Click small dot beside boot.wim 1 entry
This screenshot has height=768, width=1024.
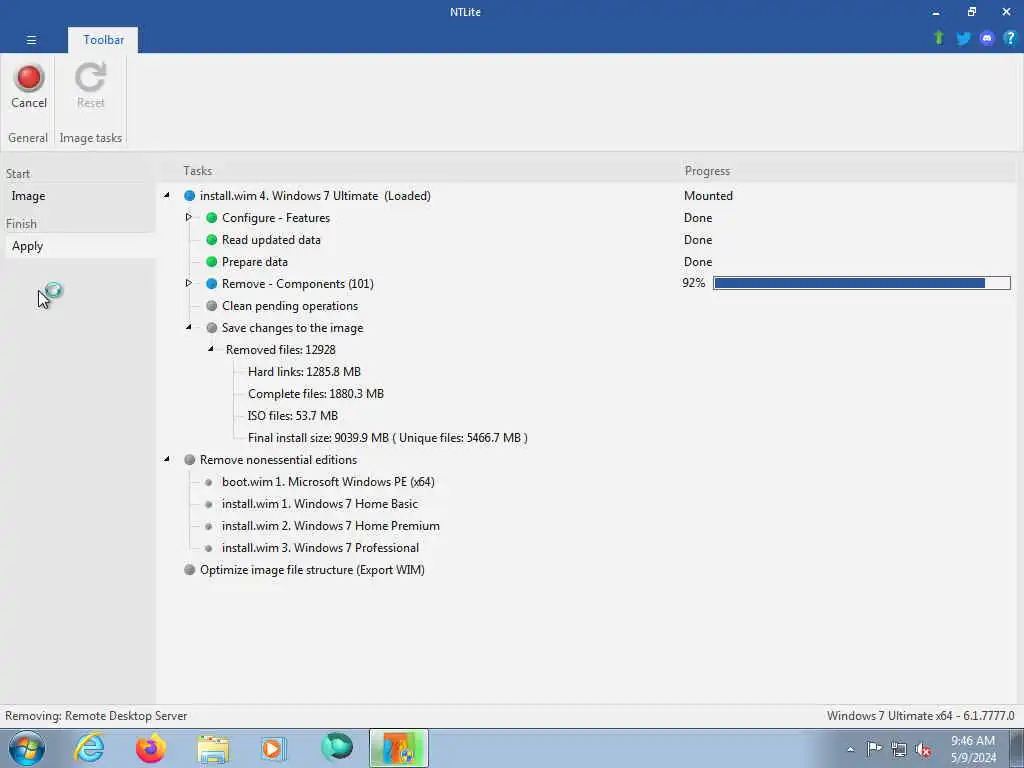209,483
